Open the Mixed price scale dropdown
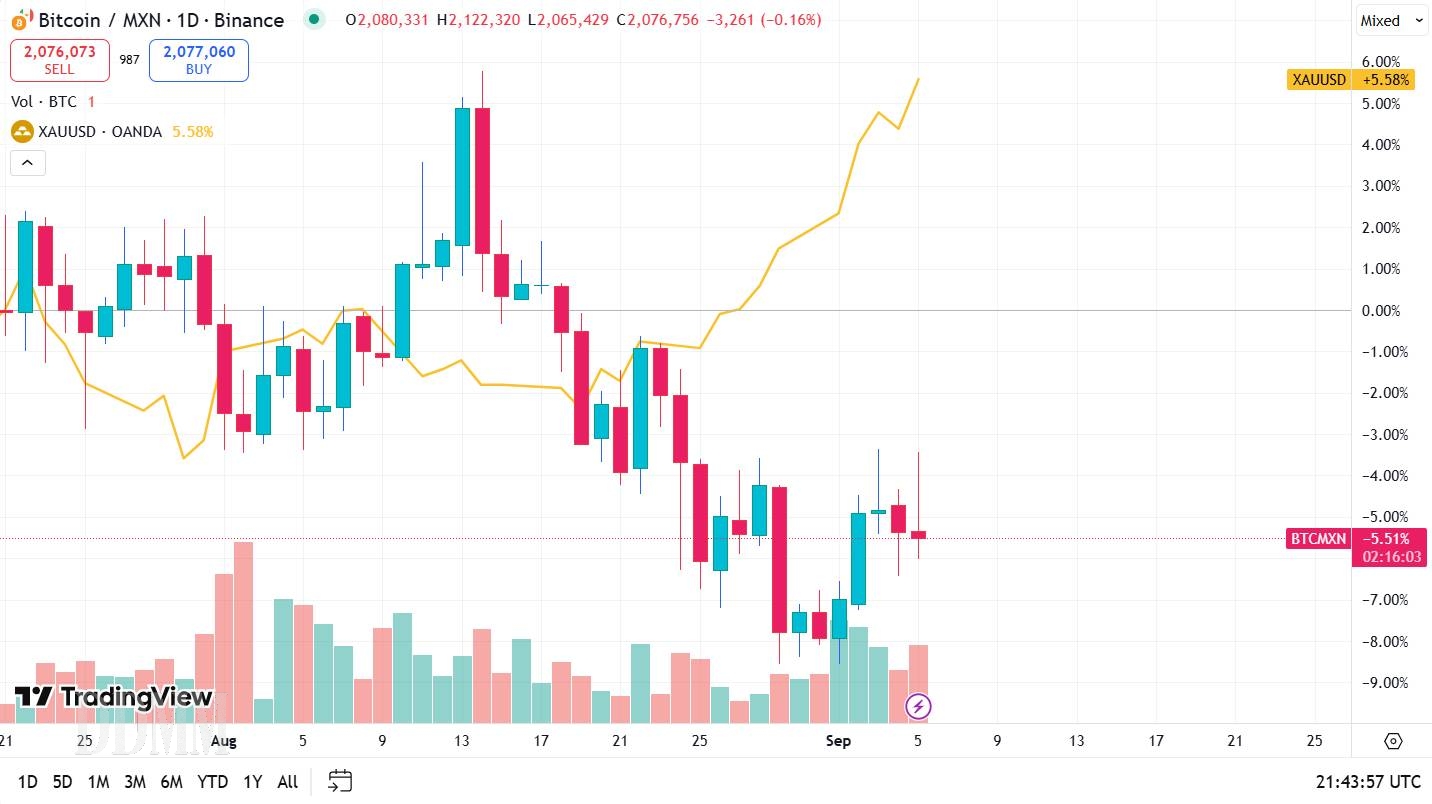1432x804 pixels. click(1390, 19)
